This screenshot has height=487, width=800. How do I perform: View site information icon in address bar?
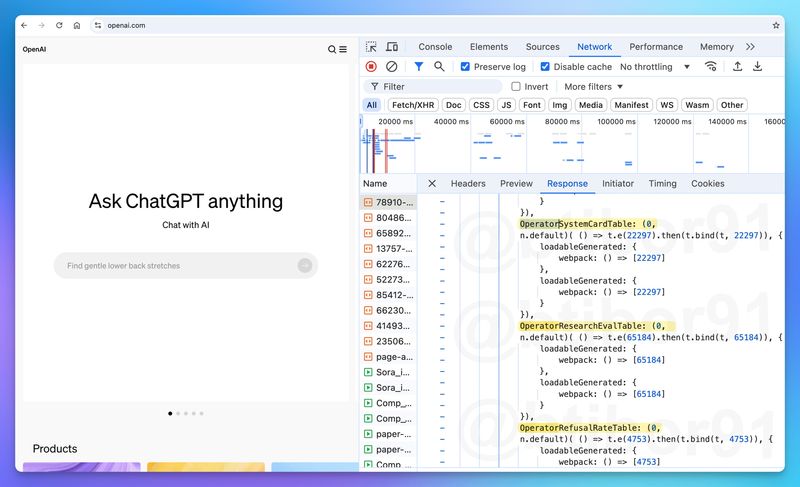click(97, 25)
